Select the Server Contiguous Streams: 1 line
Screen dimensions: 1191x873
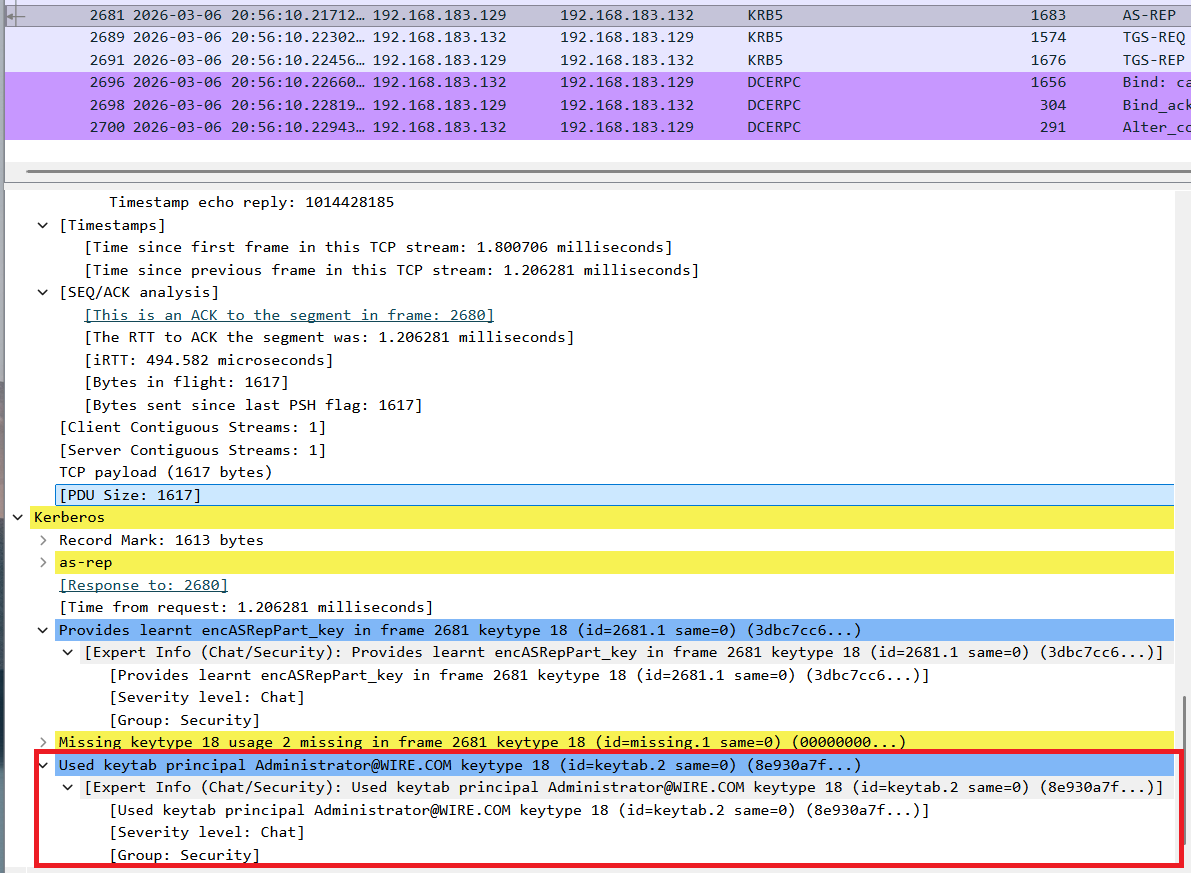[193, 451]
